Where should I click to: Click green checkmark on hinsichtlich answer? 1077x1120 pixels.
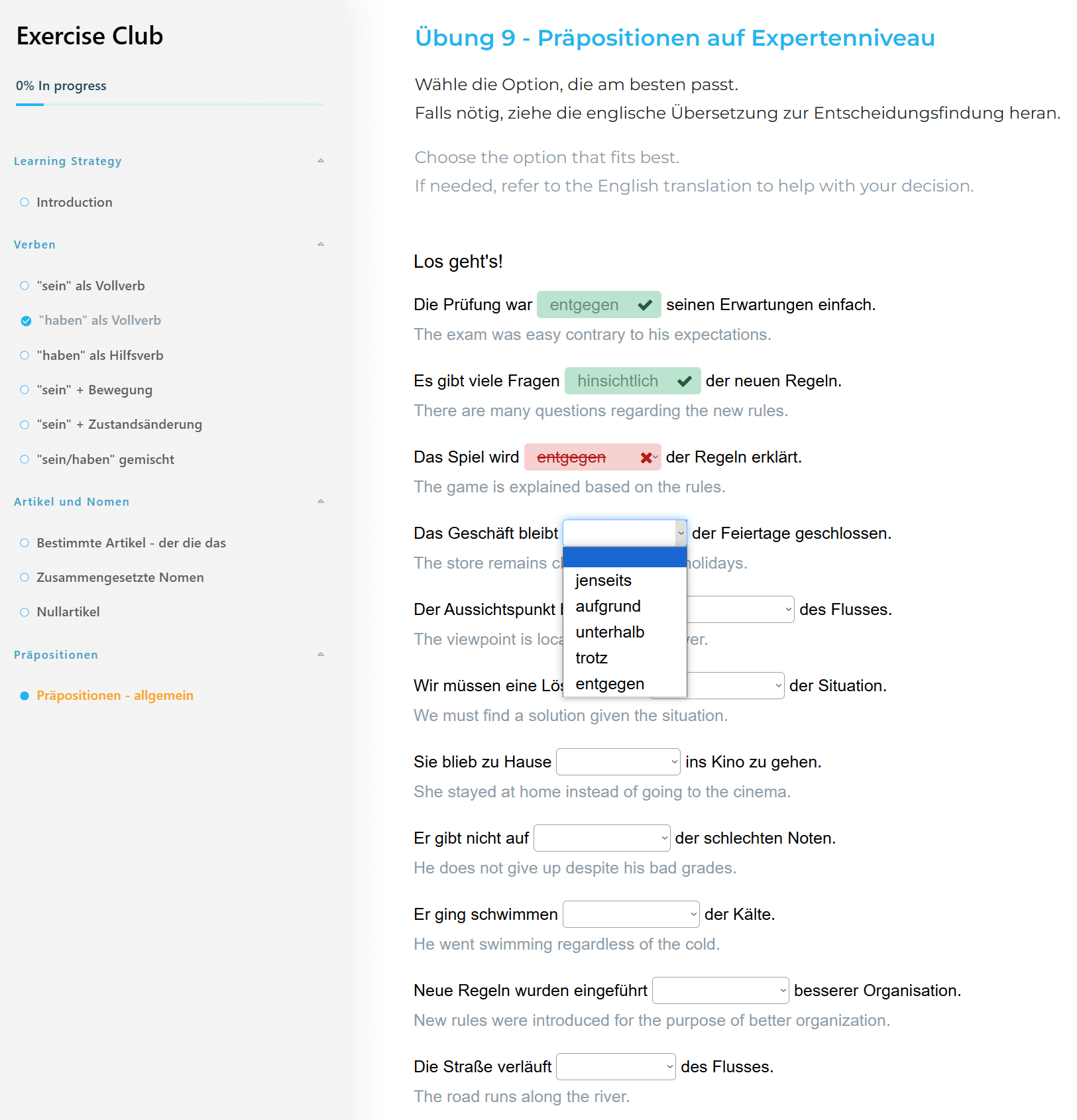tap(685, 381)
